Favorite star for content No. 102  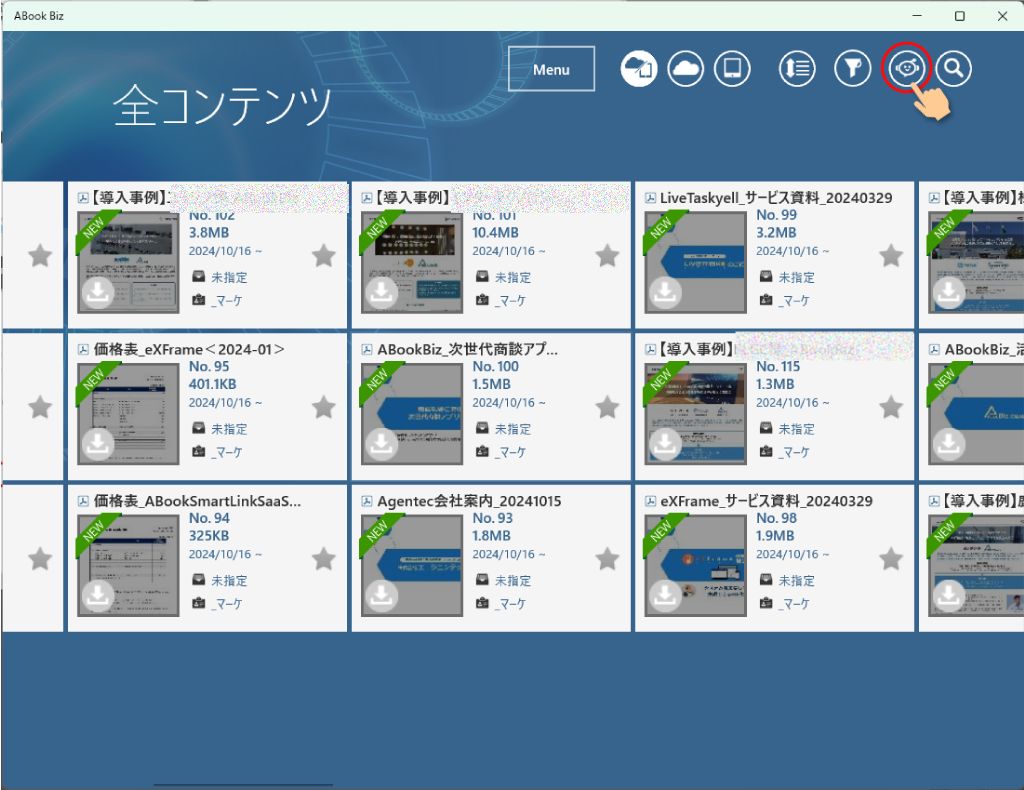tap(324, 256)
